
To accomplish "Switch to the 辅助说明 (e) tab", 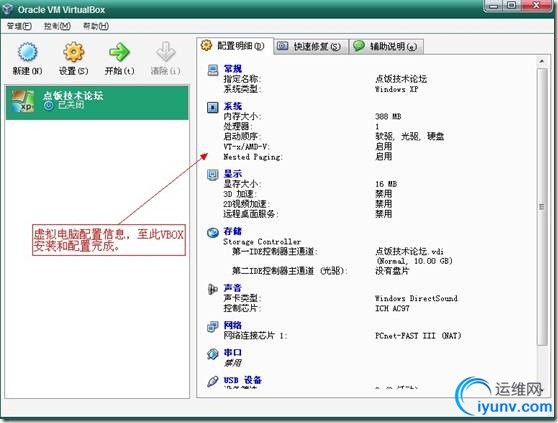I will coord(387,46).
